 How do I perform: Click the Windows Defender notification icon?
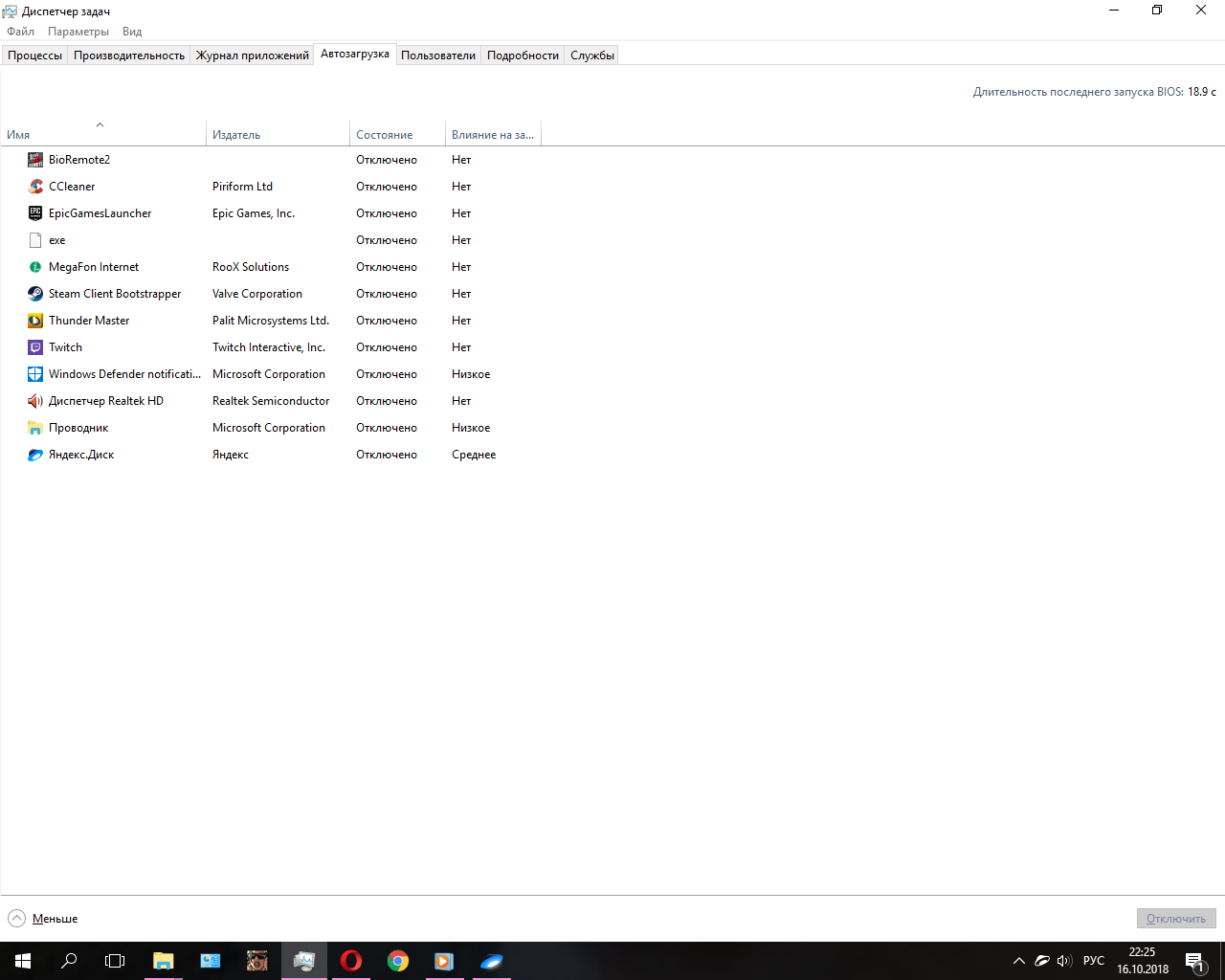(x=35, y=374)
